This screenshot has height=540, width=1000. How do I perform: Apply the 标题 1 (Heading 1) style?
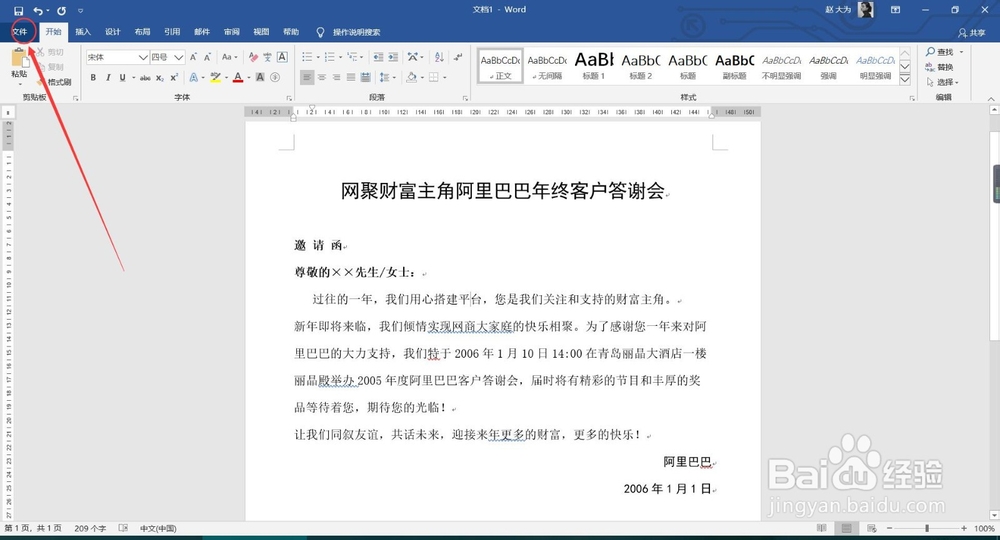594,66
